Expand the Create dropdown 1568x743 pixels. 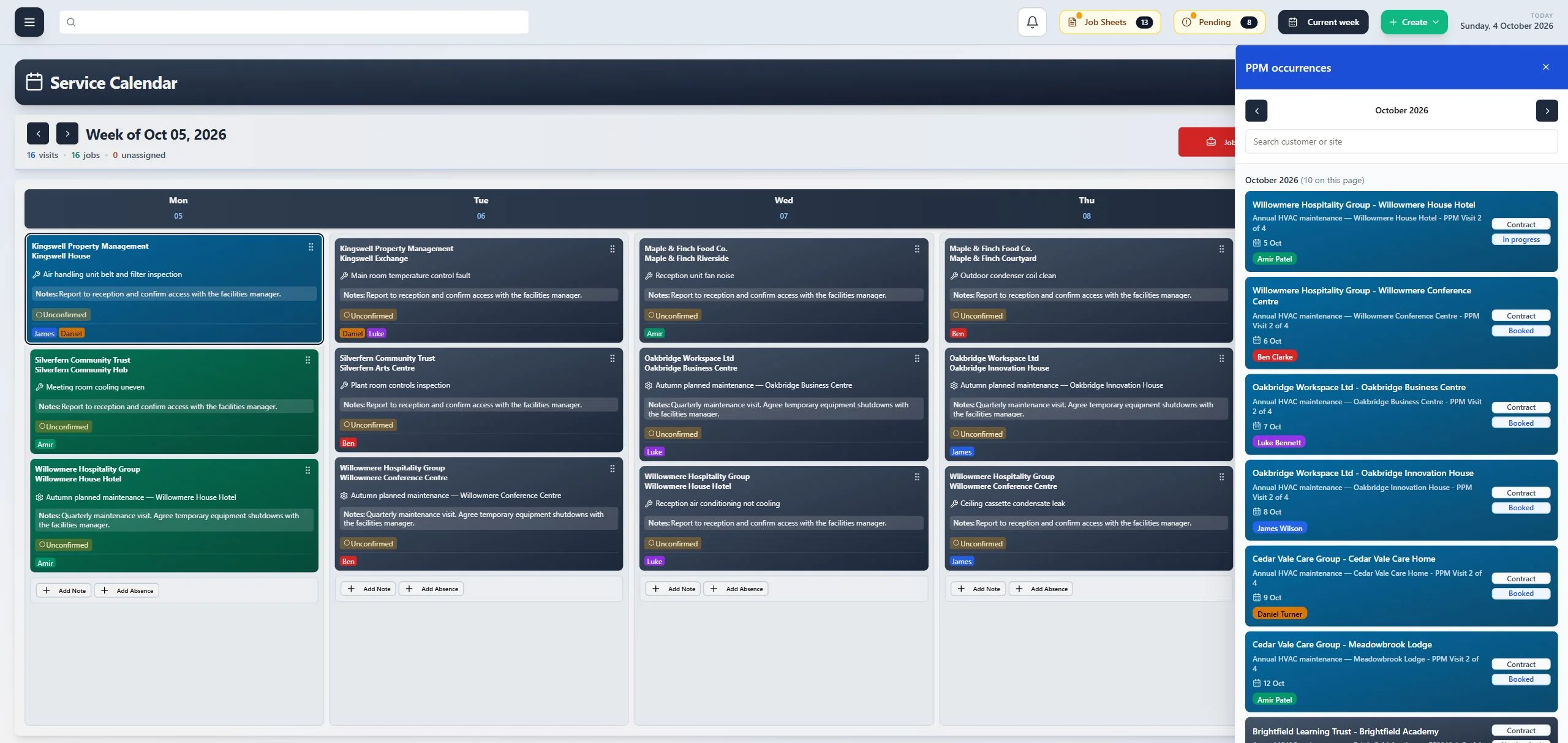point(1414,22)
